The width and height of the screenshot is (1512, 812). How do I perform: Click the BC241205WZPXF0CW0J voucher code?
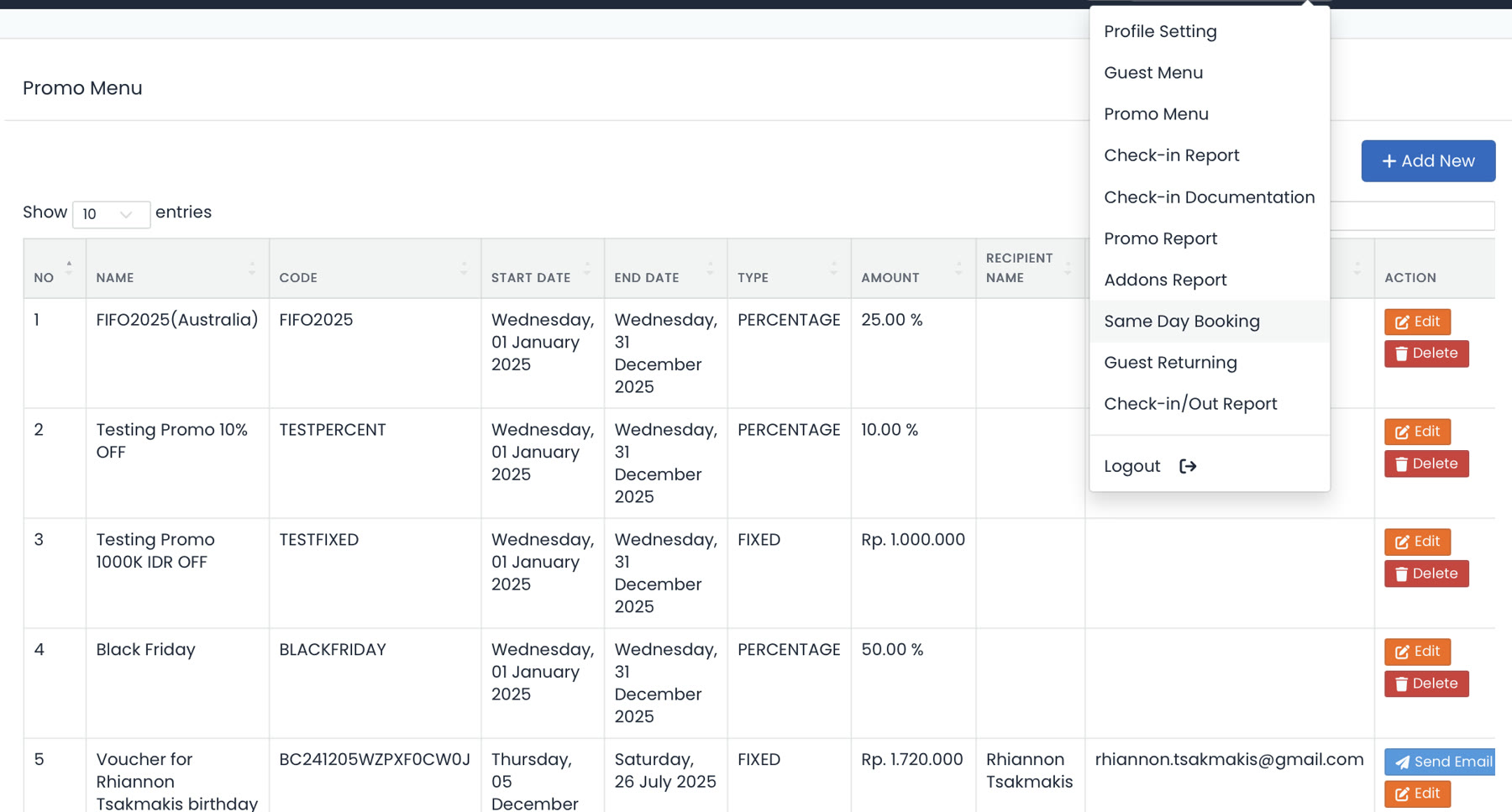[x=375, y=760]
